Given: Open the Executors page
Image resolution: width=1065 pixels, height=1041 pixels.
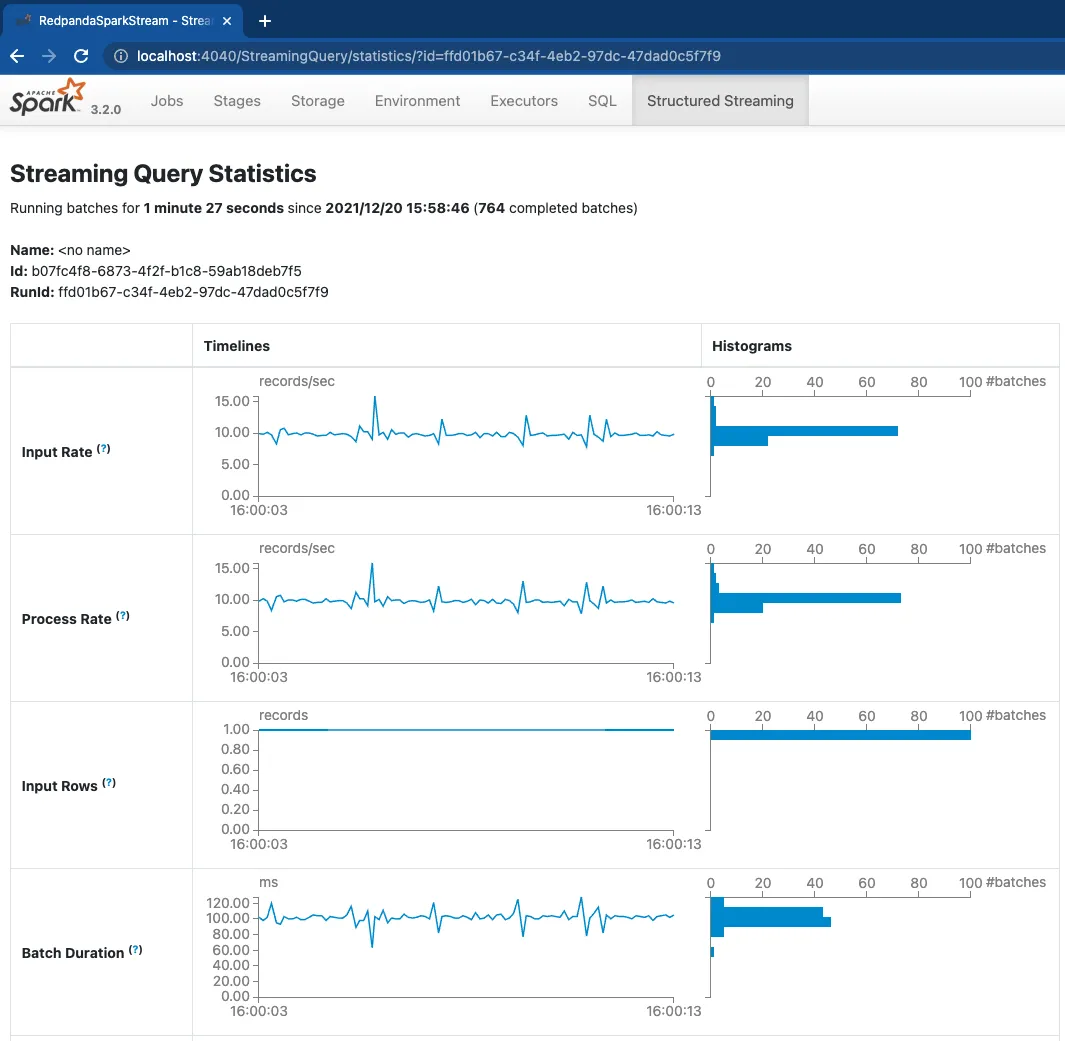Looking at the screenshot, I should [x=523, y=100].
